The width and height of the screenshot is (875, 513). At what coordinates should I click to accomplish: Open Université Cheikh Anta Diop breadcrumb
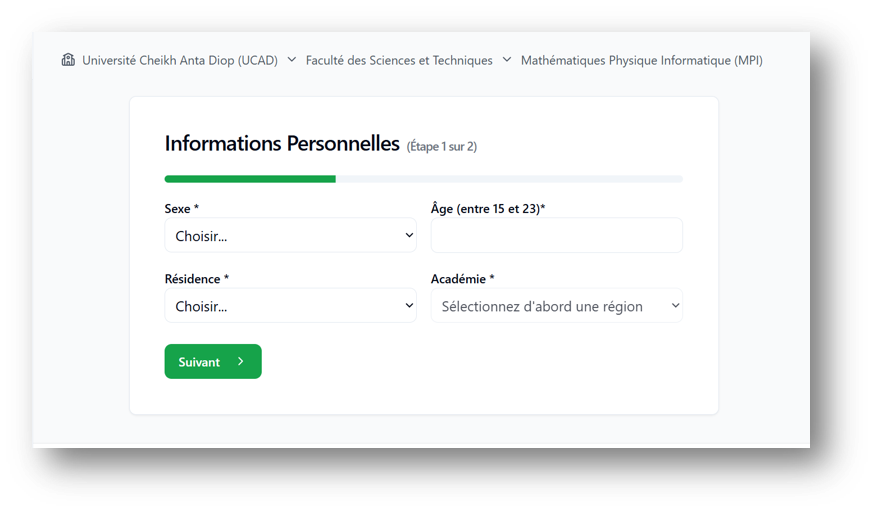[x=180, y=60]
